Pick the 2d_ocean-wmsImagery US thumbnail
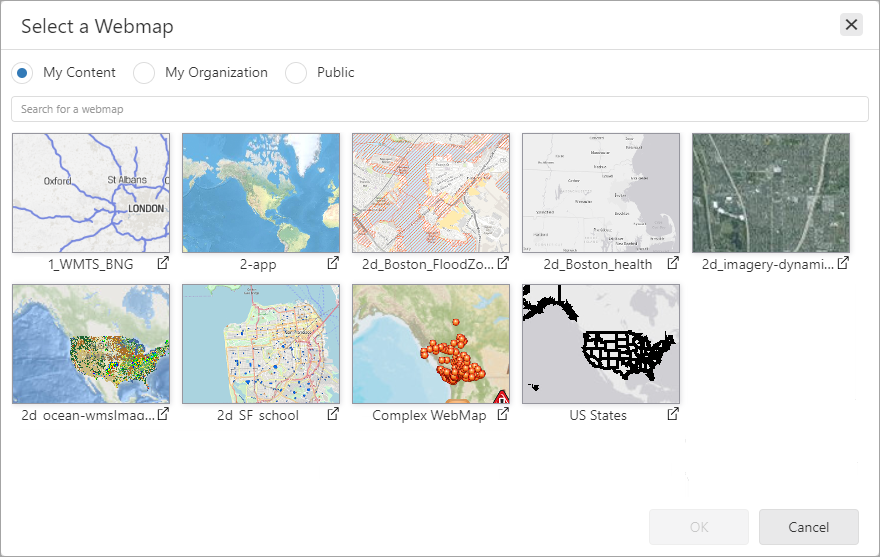 click(x=91, y=344)
